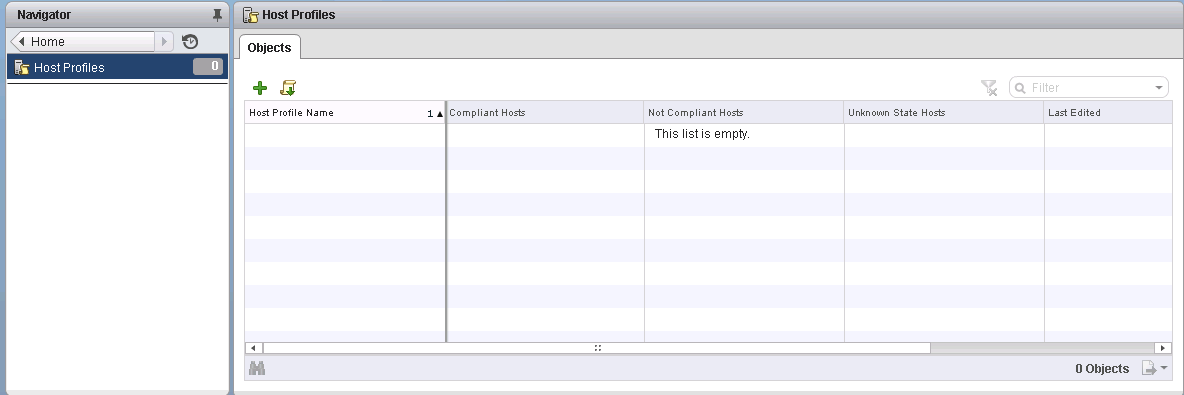Import a host profile using toolbar icon
Viewport: 1184px width, 395px height.
(x=288, y=88)
